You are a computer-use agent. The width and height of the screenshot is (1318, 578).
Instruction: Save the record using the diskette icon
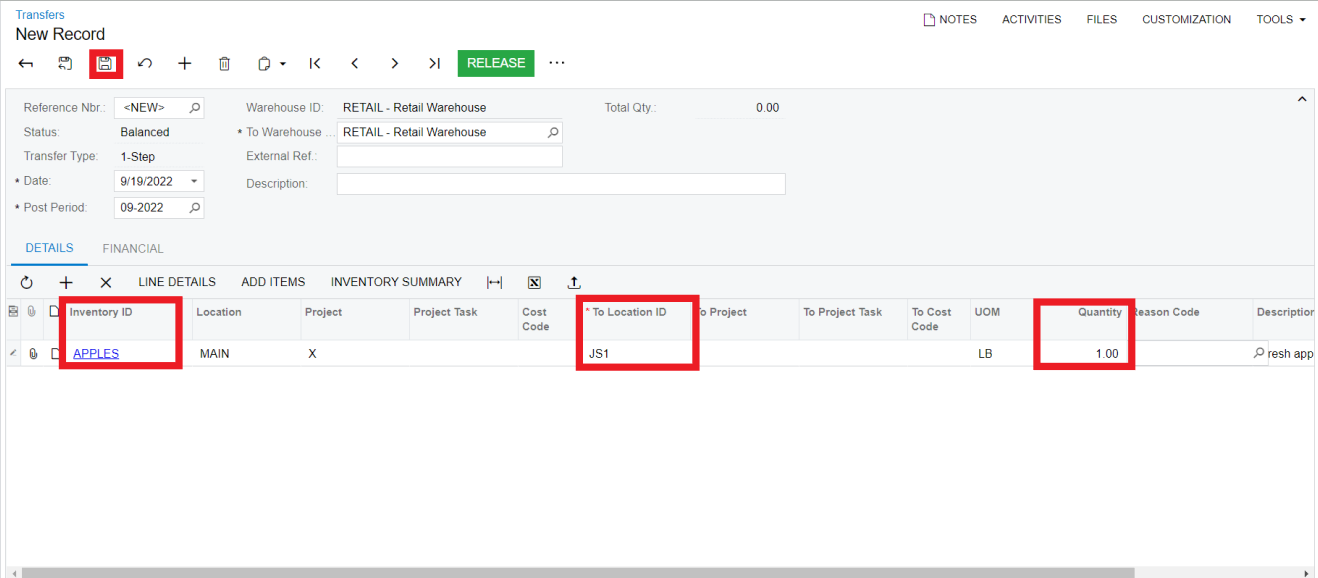pos(106,63)
